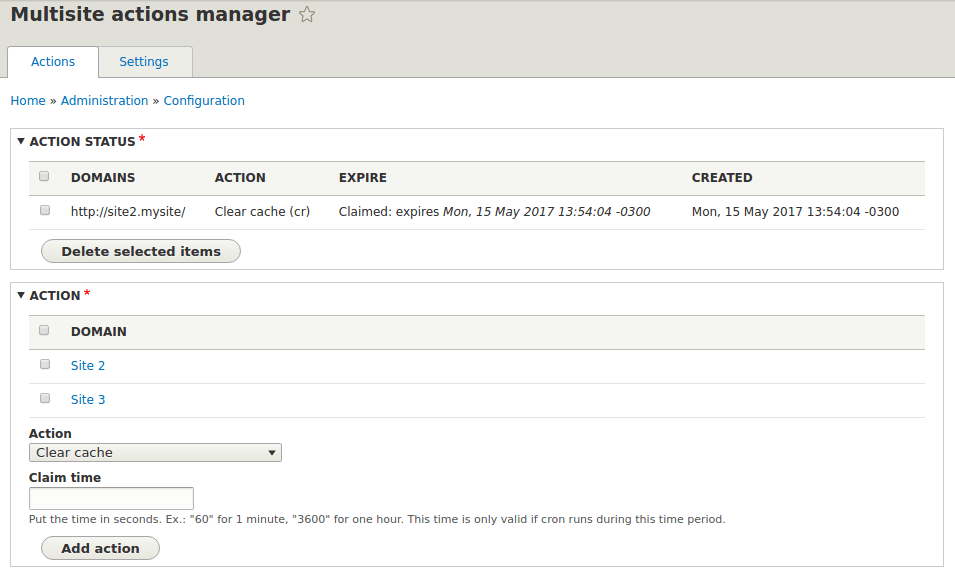Click the DOMAIN column header in Action table
955x577 pixels.
99,331
